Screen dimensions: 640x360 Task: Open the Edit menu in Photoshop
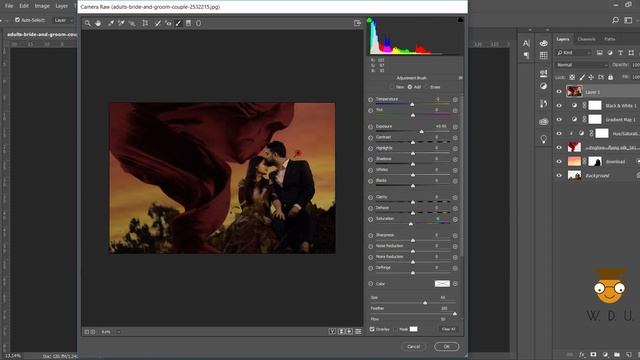(24, 6)
